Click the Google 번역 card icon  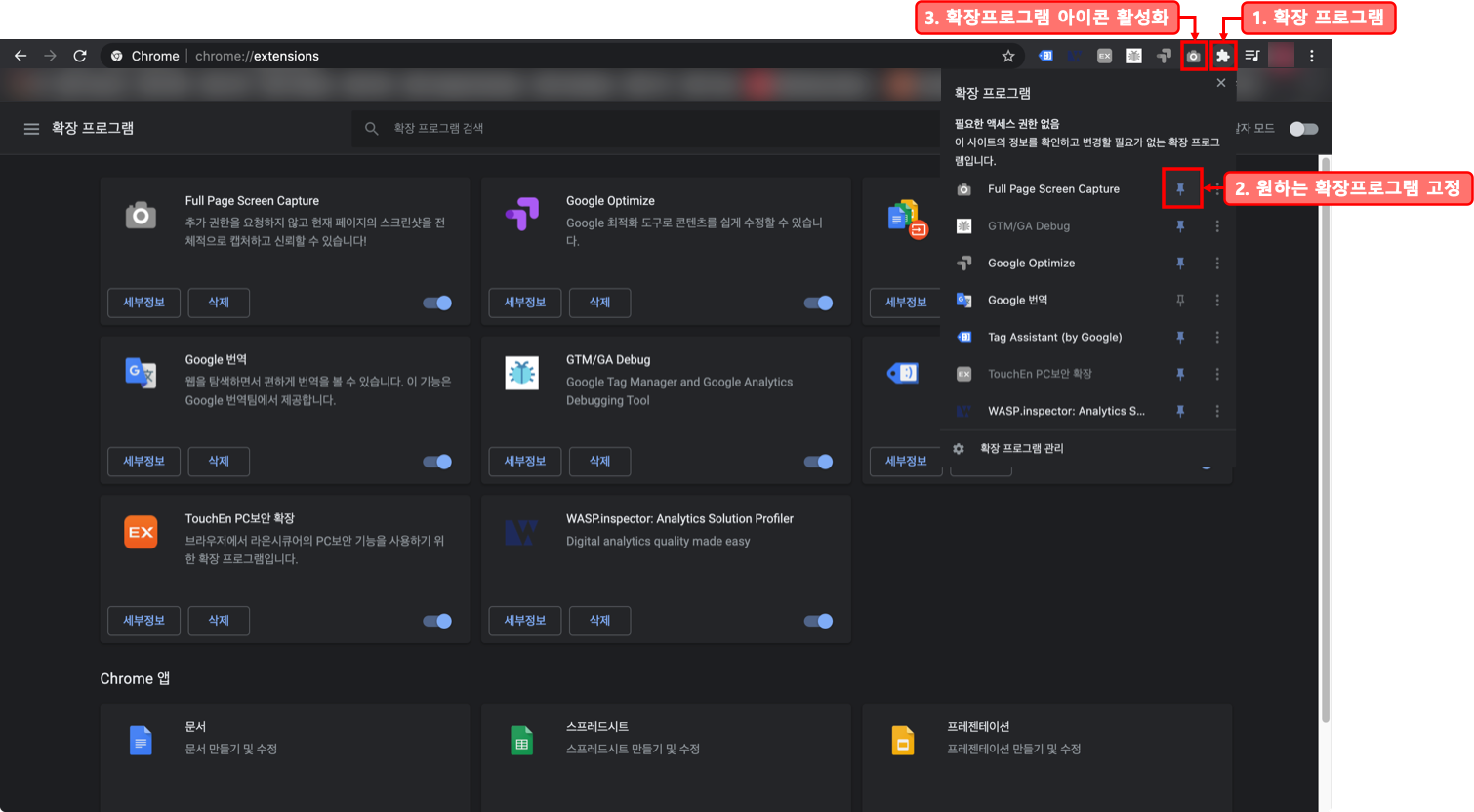[141, 373]
